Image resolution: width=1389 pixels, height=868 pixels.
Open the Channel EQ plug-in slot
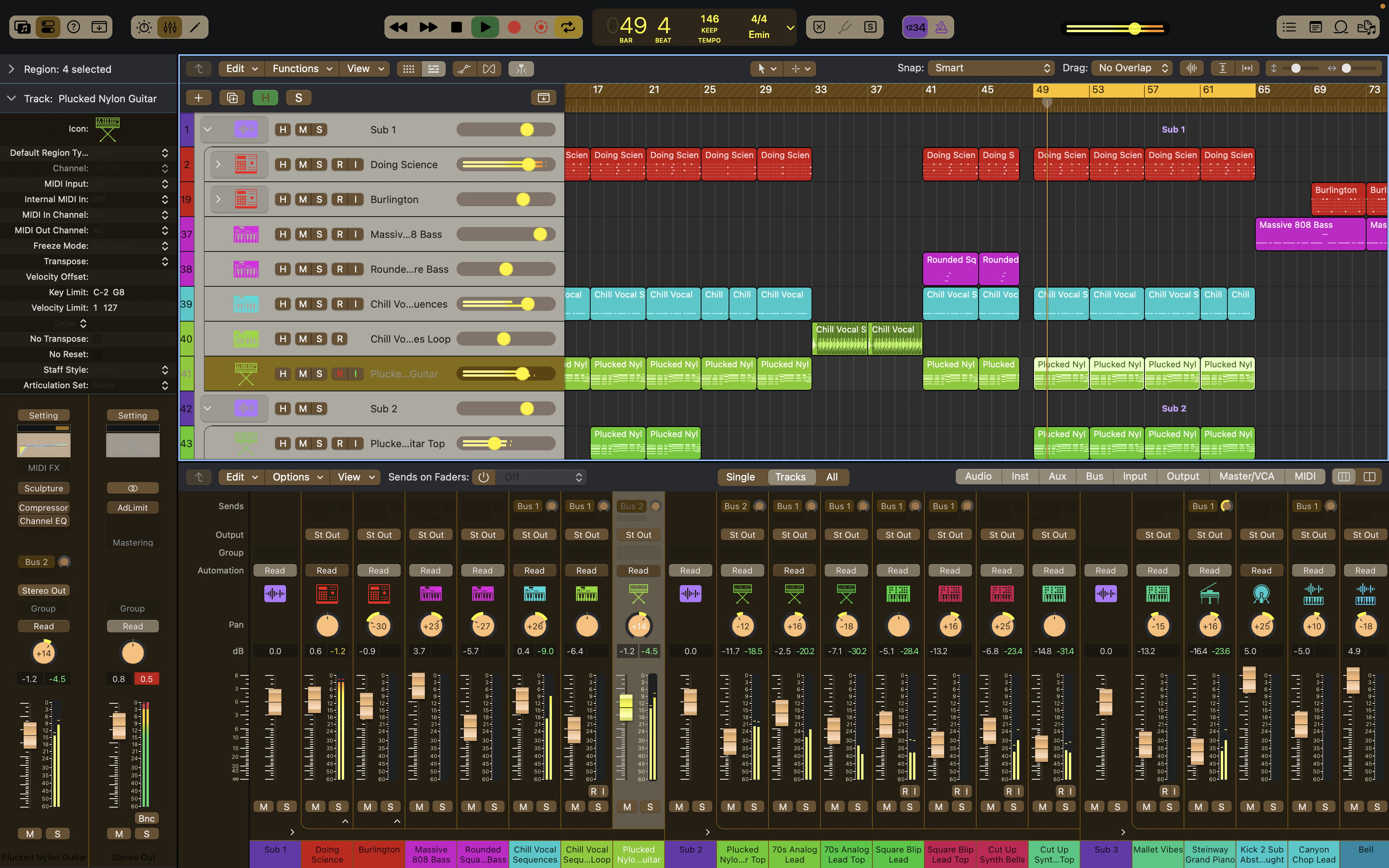[x=44, y=521]
